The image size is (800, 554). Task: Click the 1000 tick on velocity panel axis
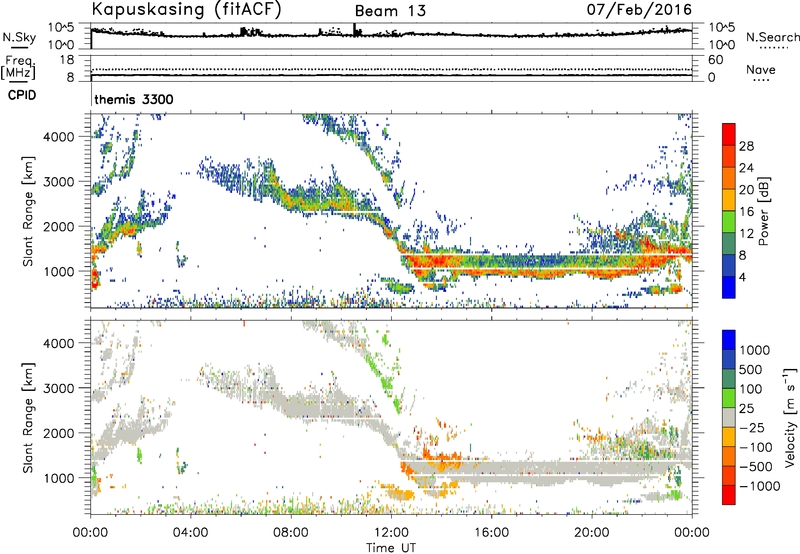[59, 478]
